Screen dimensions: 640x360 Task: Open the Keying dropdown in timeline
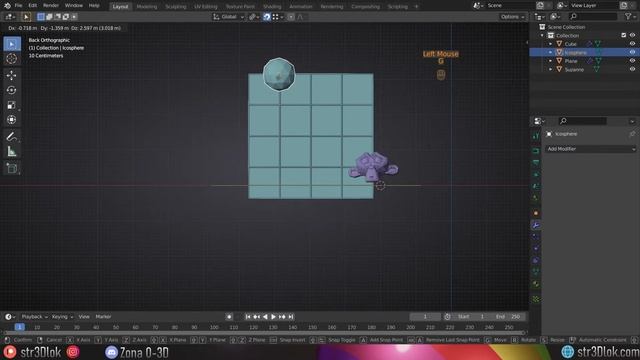click(62, 317)
